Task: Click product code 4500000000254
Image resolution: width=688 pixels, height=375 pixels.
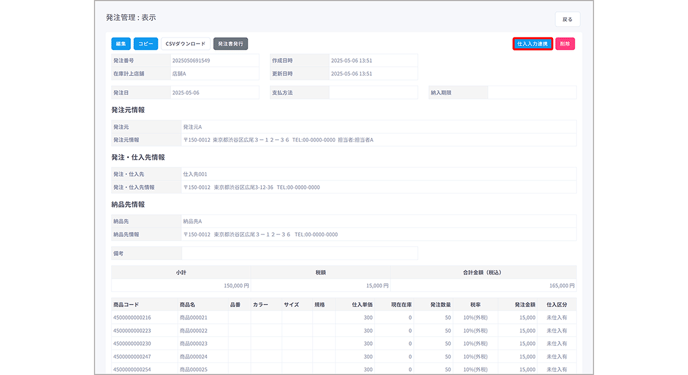Action: (132, 369)
